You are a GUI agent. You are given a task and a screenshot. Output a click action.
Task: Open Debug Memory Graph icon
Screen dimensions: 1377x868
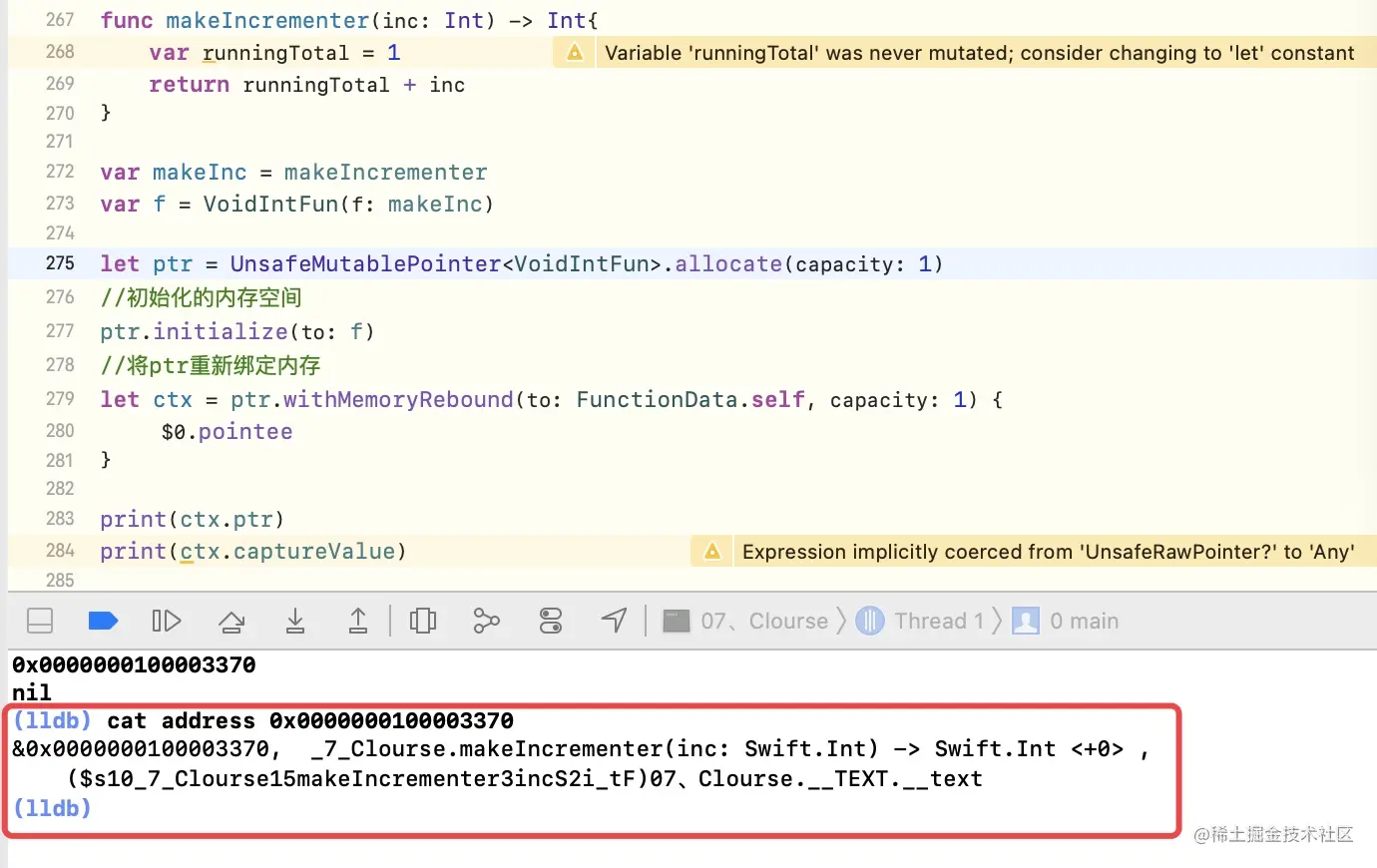[x=486, y=621]
